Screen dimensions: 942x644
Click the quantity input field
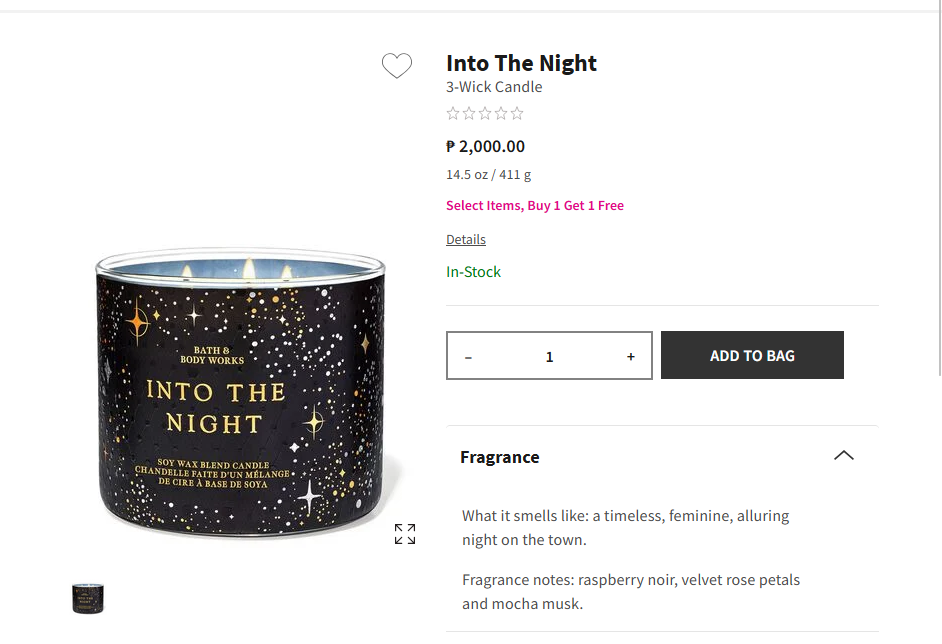[x=549, y=357]
